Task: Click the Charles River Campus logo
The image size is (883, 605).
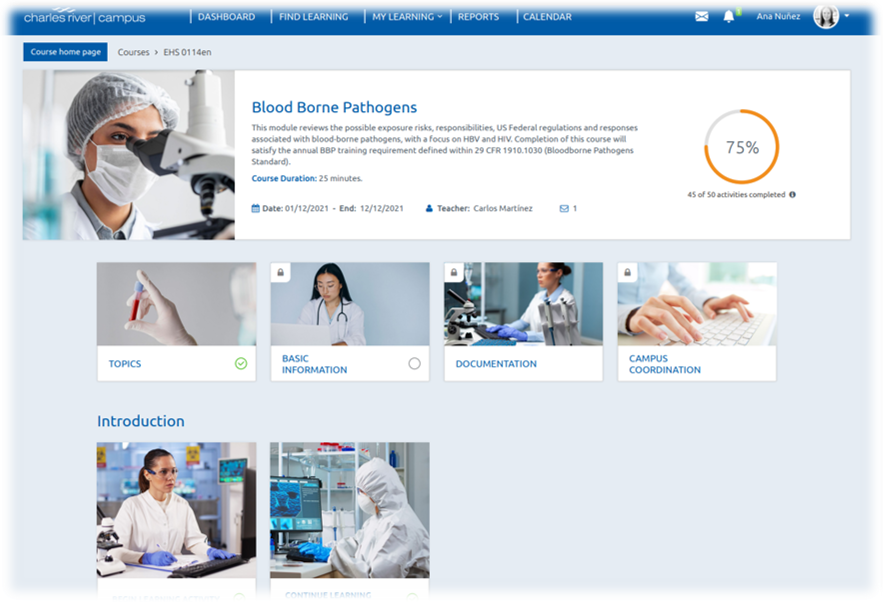Action: pos(87,17)
